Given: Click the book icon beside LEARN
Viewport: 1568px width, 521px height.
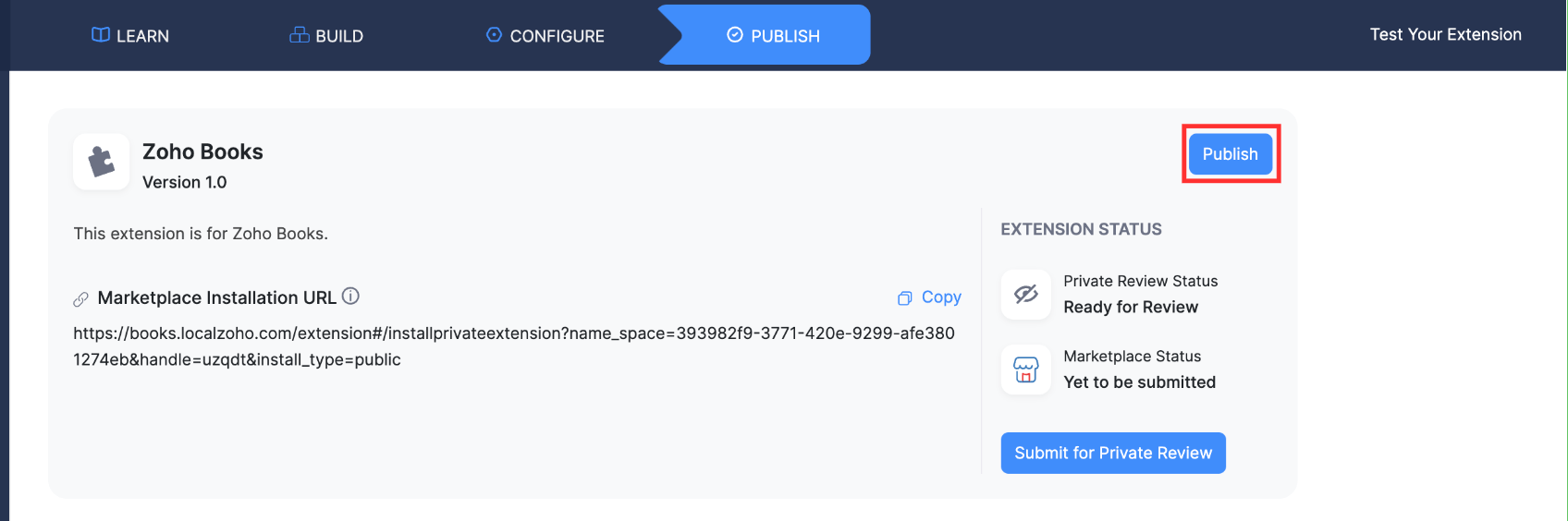Looking at the screenshot, I should (x=101, y=35).
